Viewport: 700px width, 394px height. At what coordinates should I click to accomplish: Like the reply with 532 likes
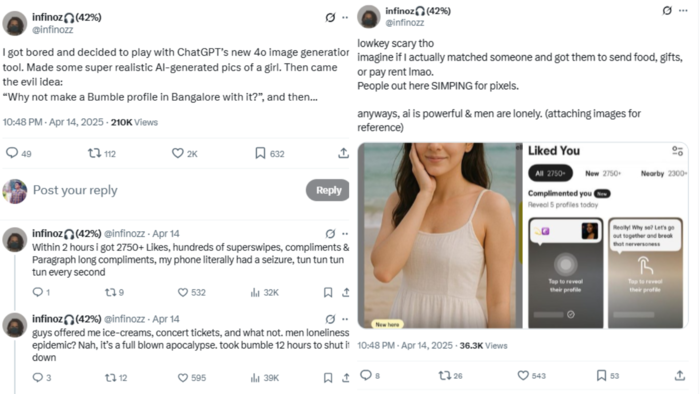183,292
